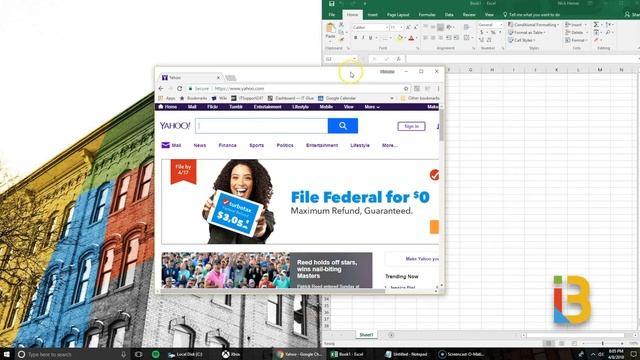640x360 pixels.
Task: Open the Delete cells dropdown in Excel
Action: tap(576, 32)
